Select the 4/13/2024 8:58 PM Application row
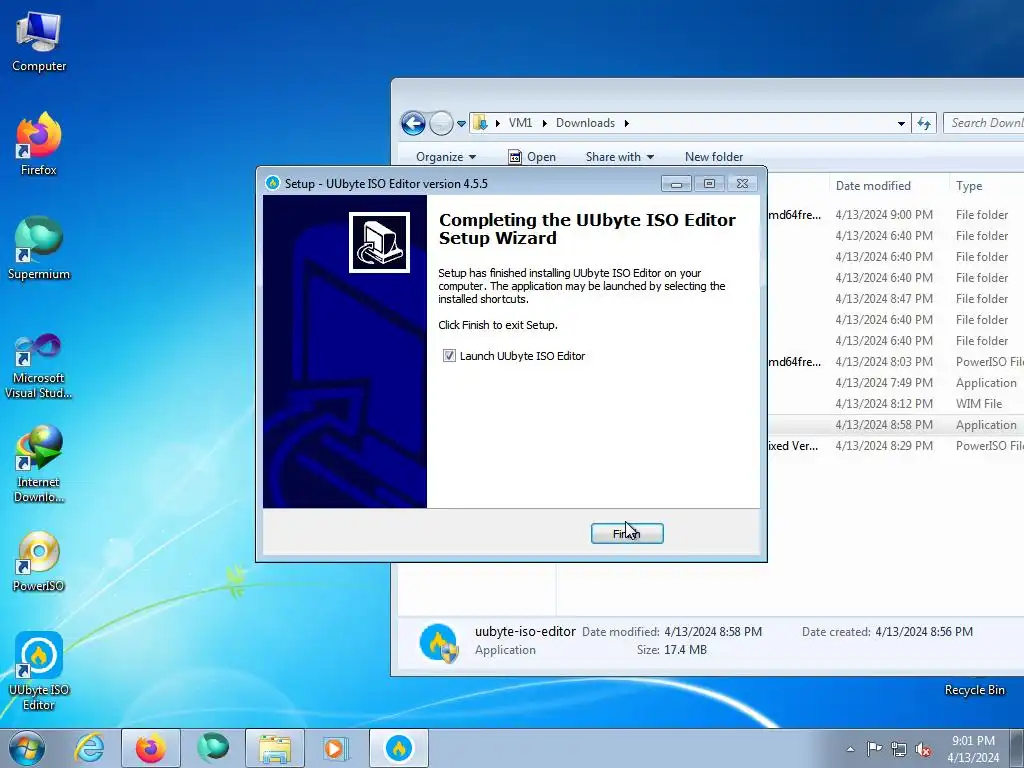Viewport: 1024px width, 768px height. [895, 424]
